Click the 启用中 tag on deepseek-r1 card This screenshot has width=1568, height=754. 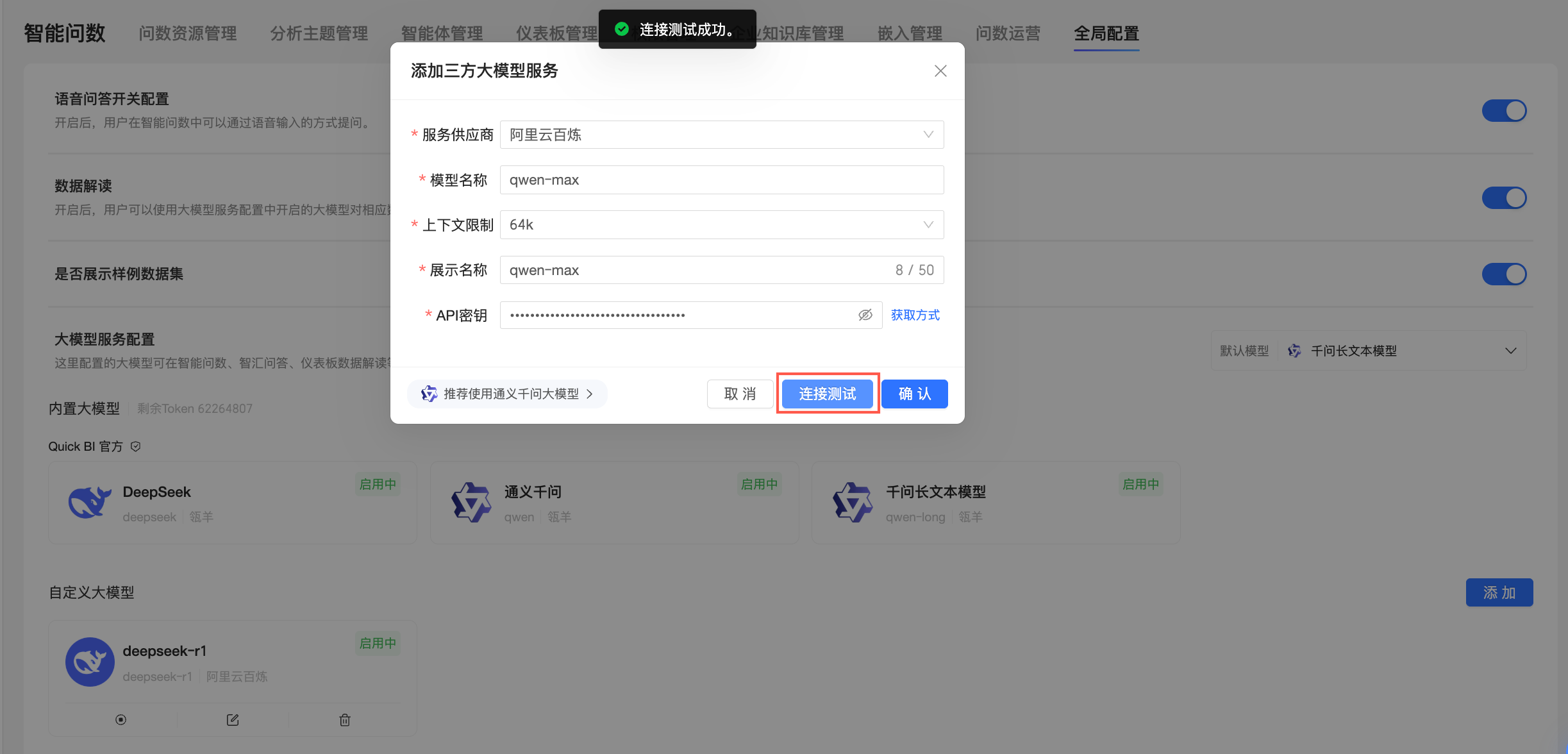(x=378, y=643)
